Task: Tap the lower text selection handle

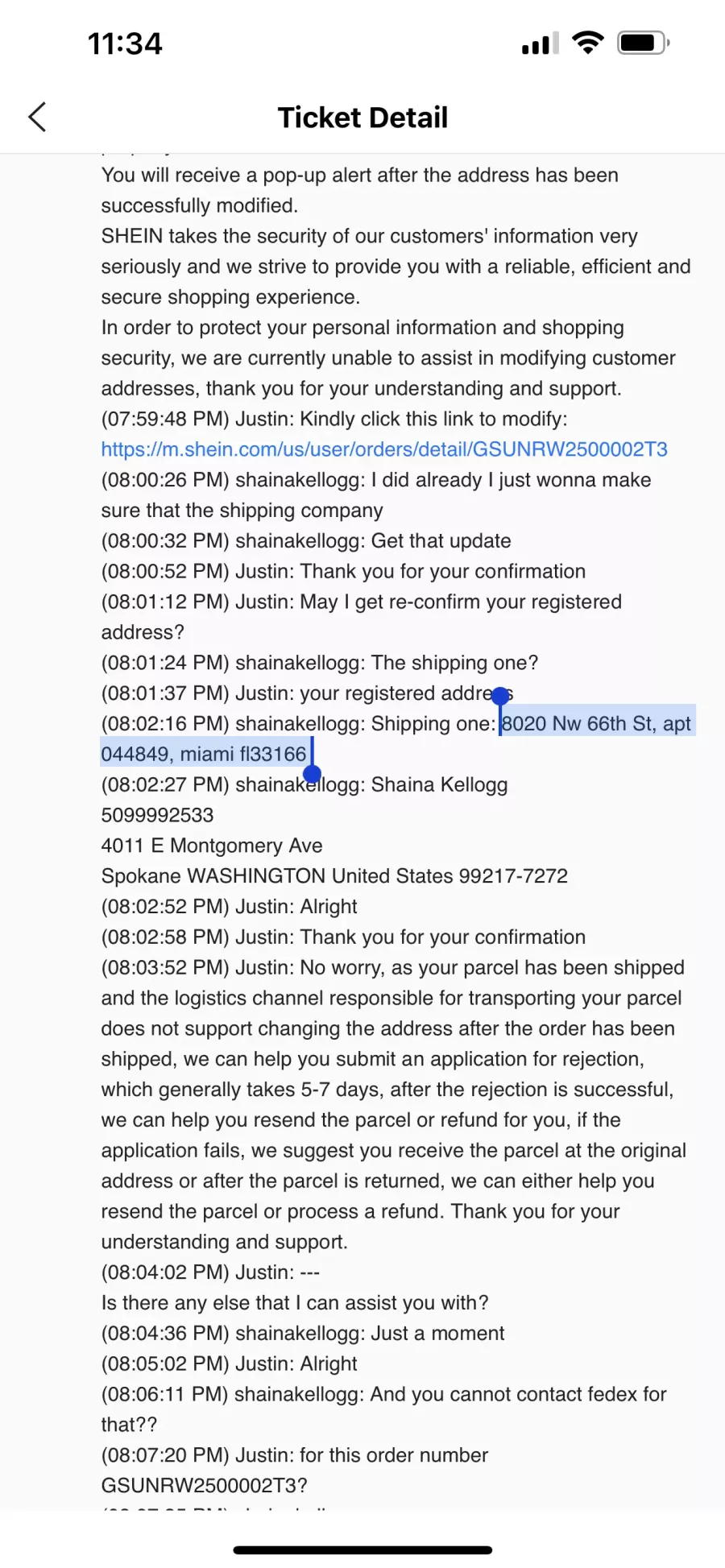Action: [313, 773]
